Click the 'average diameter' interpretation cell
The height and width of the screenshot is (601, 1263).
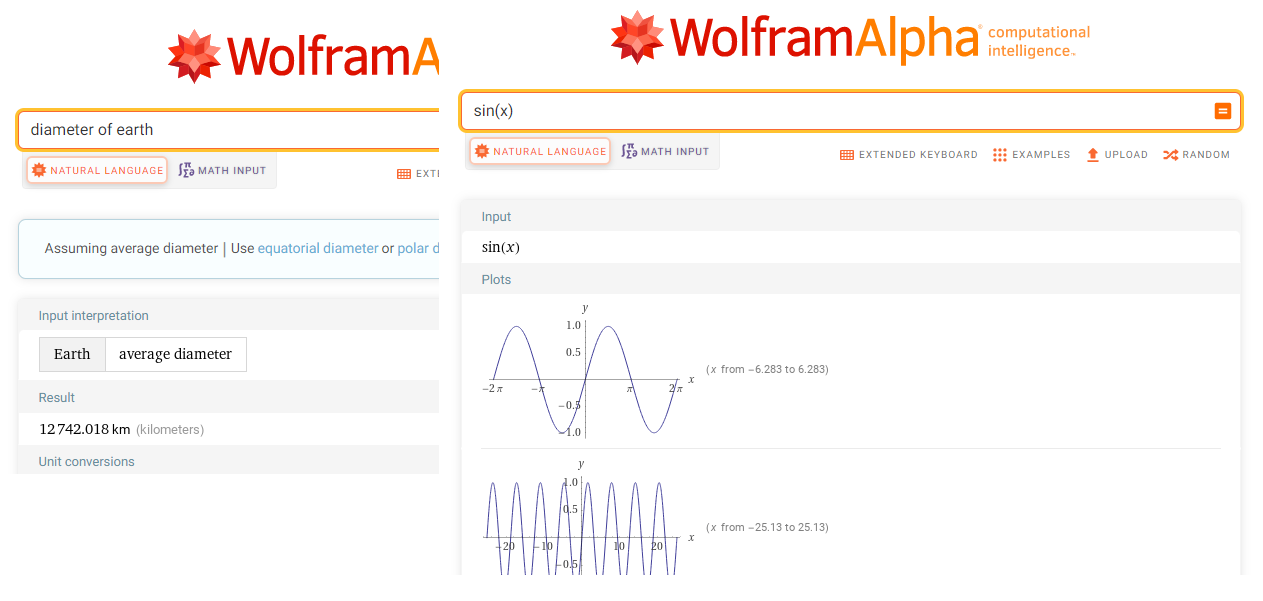pyautogui.click(x=175, y=354)
